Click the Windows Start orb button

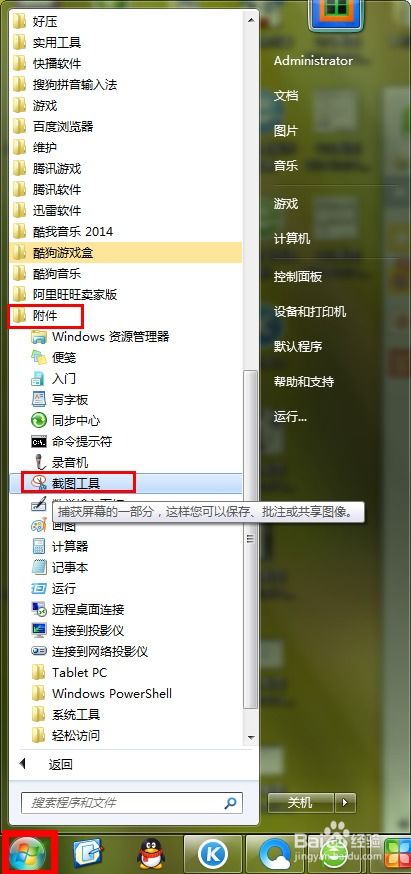pos(27,853)
